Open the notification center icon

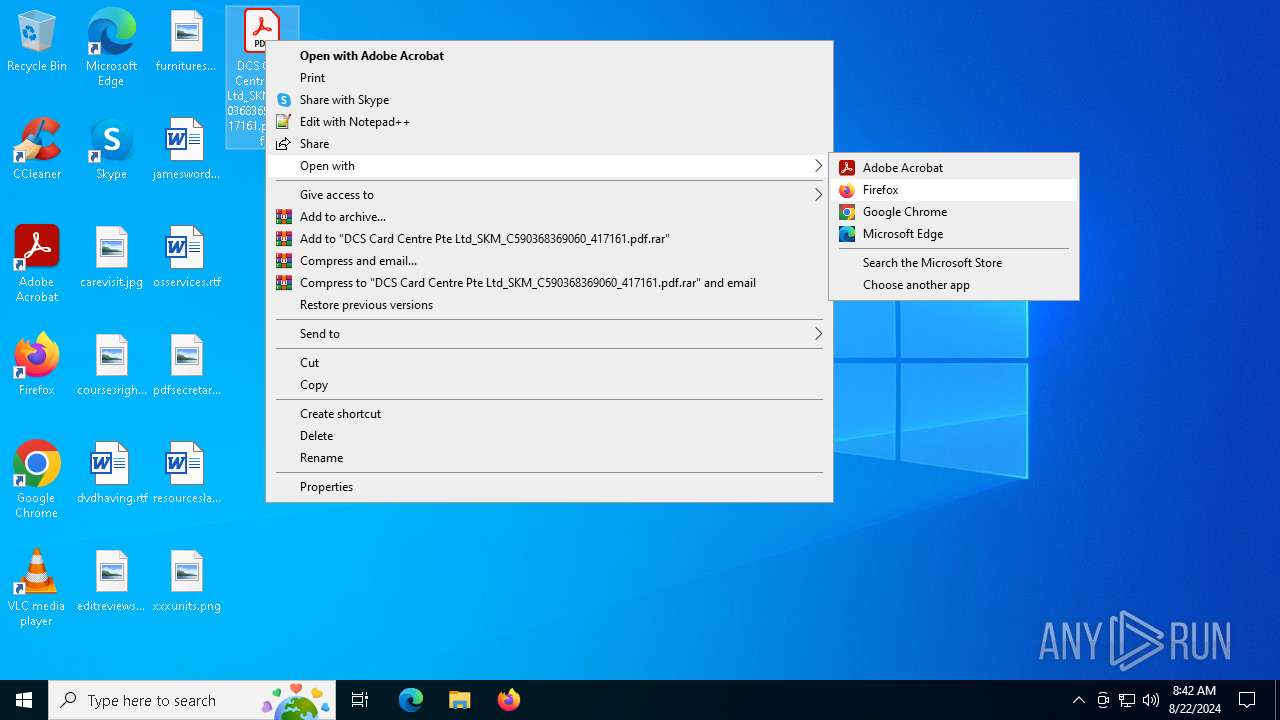point(1247,700)
